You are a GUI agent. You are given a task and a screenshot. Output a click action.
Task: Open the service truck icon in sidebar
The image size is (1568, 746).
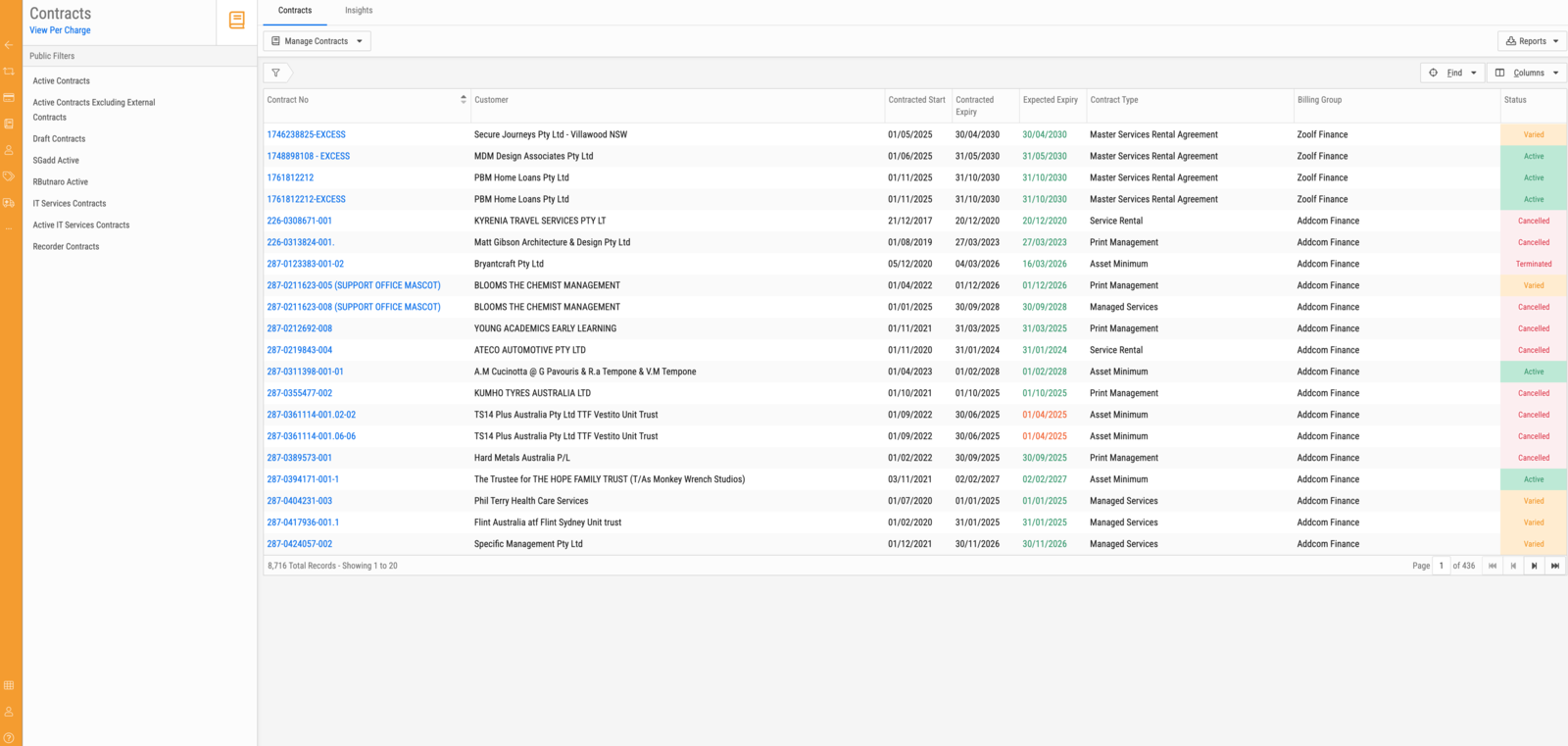point(9,203)
